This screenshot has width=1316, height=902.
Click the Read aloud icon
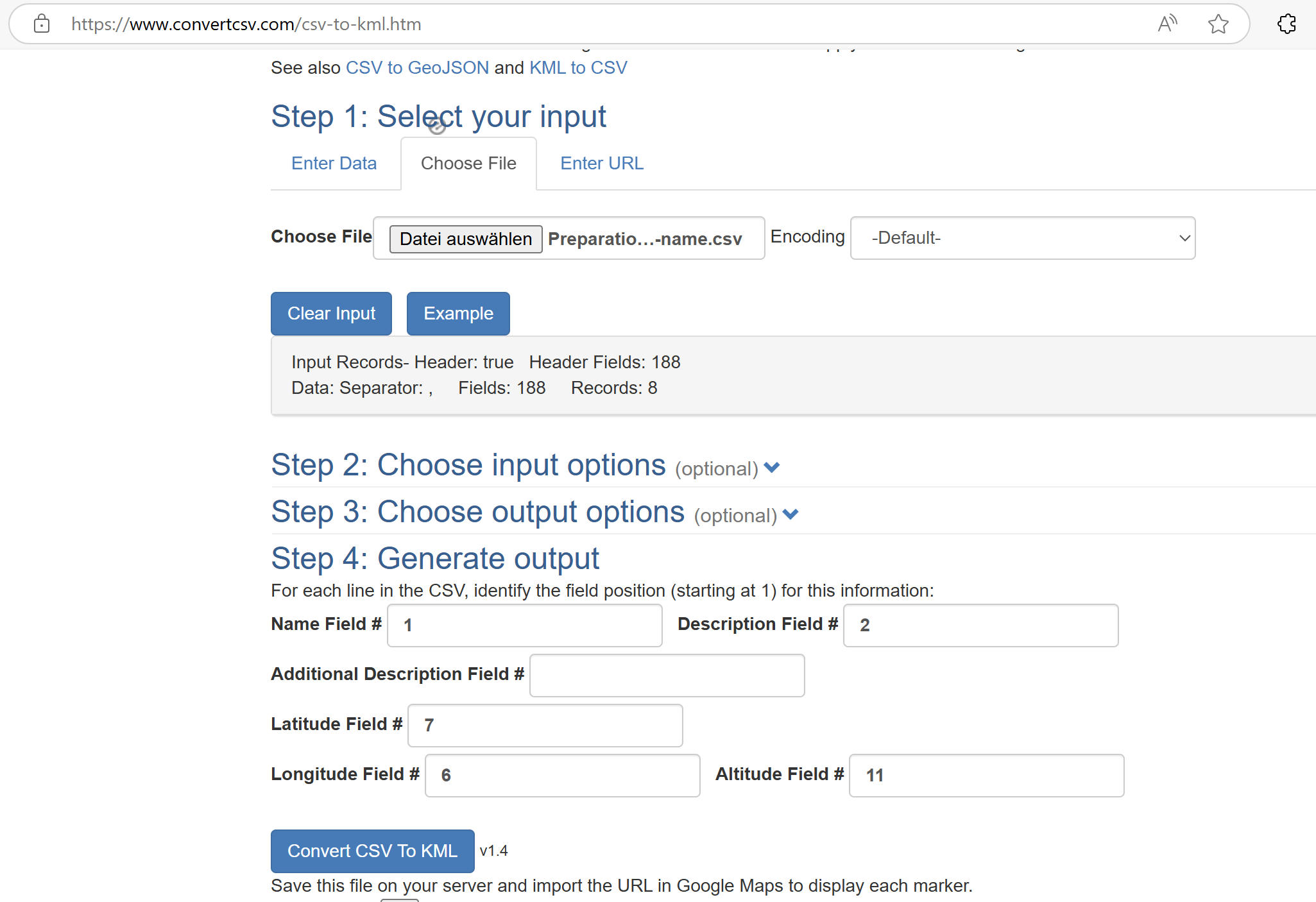1167,24
